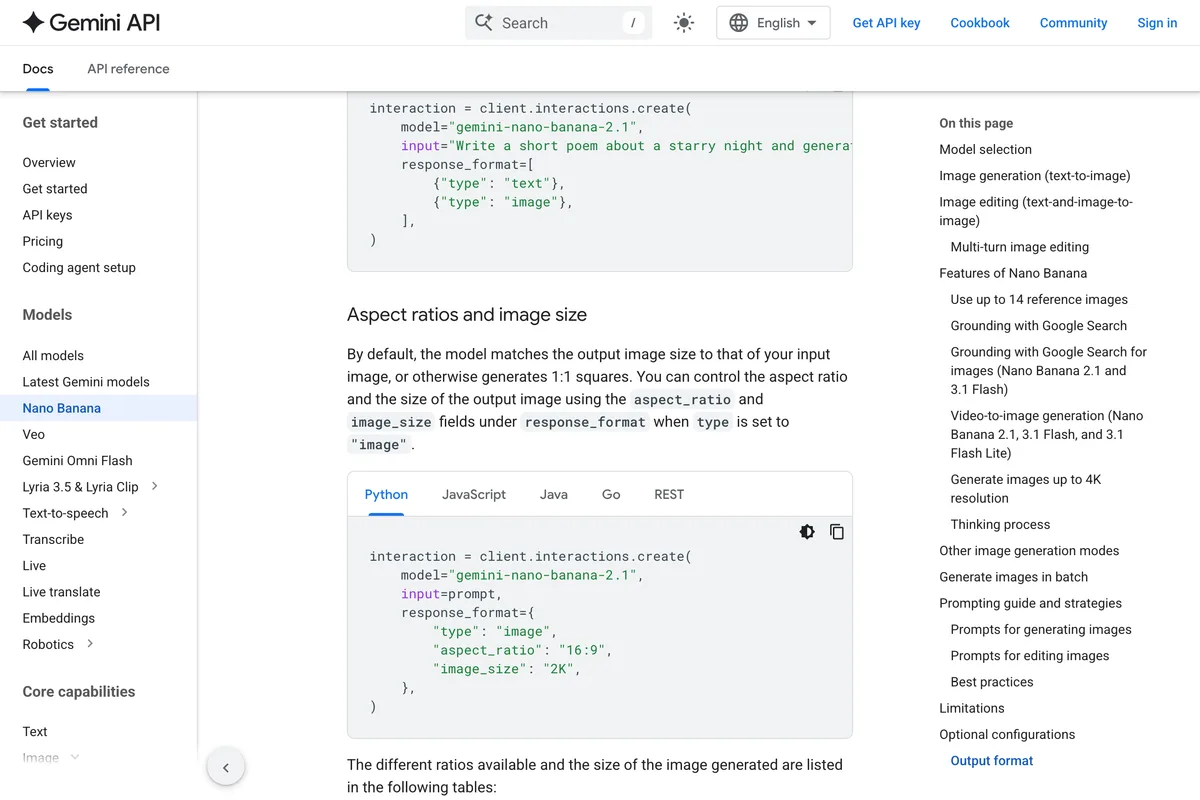Jump to Output format section

pyautogui.click(x=992, y=760)
